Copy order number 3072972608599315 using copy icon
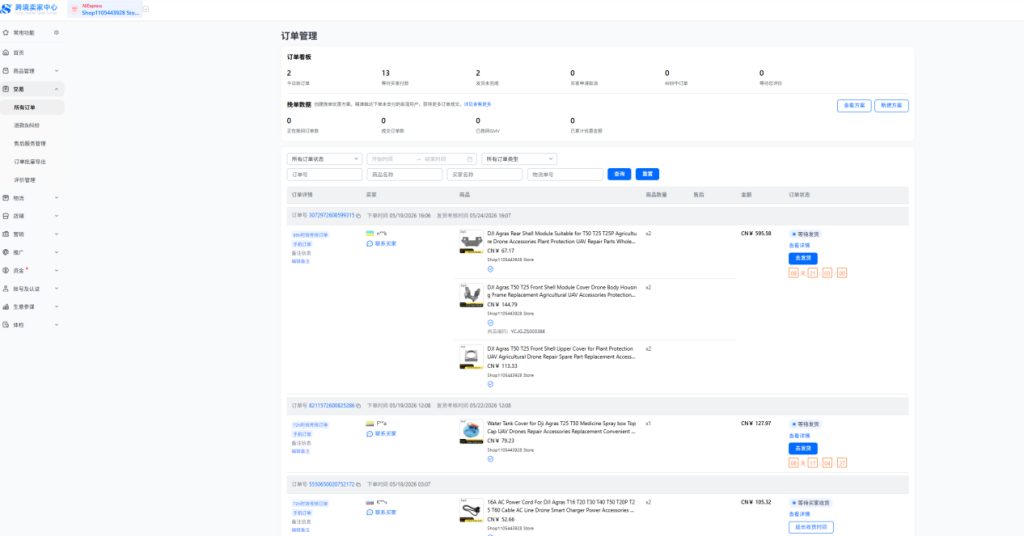Viewport: 1024px width, 536px height. tap(359, 215)
